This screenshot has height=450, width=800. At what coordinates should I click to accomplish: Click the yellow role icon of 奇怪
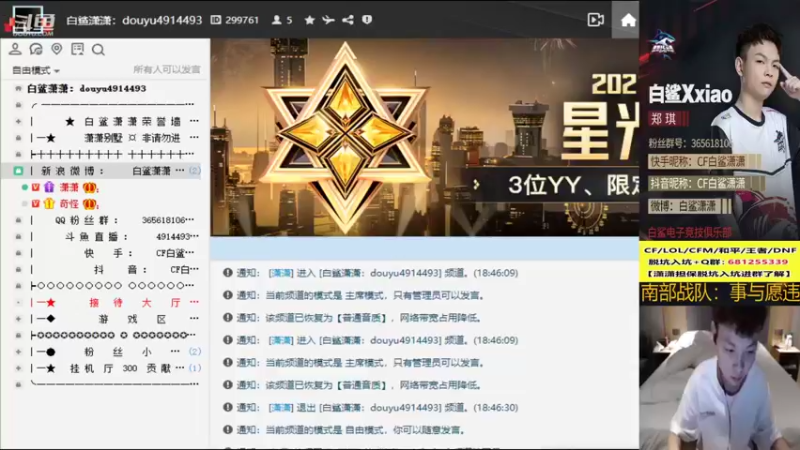(x=49, y=204)
